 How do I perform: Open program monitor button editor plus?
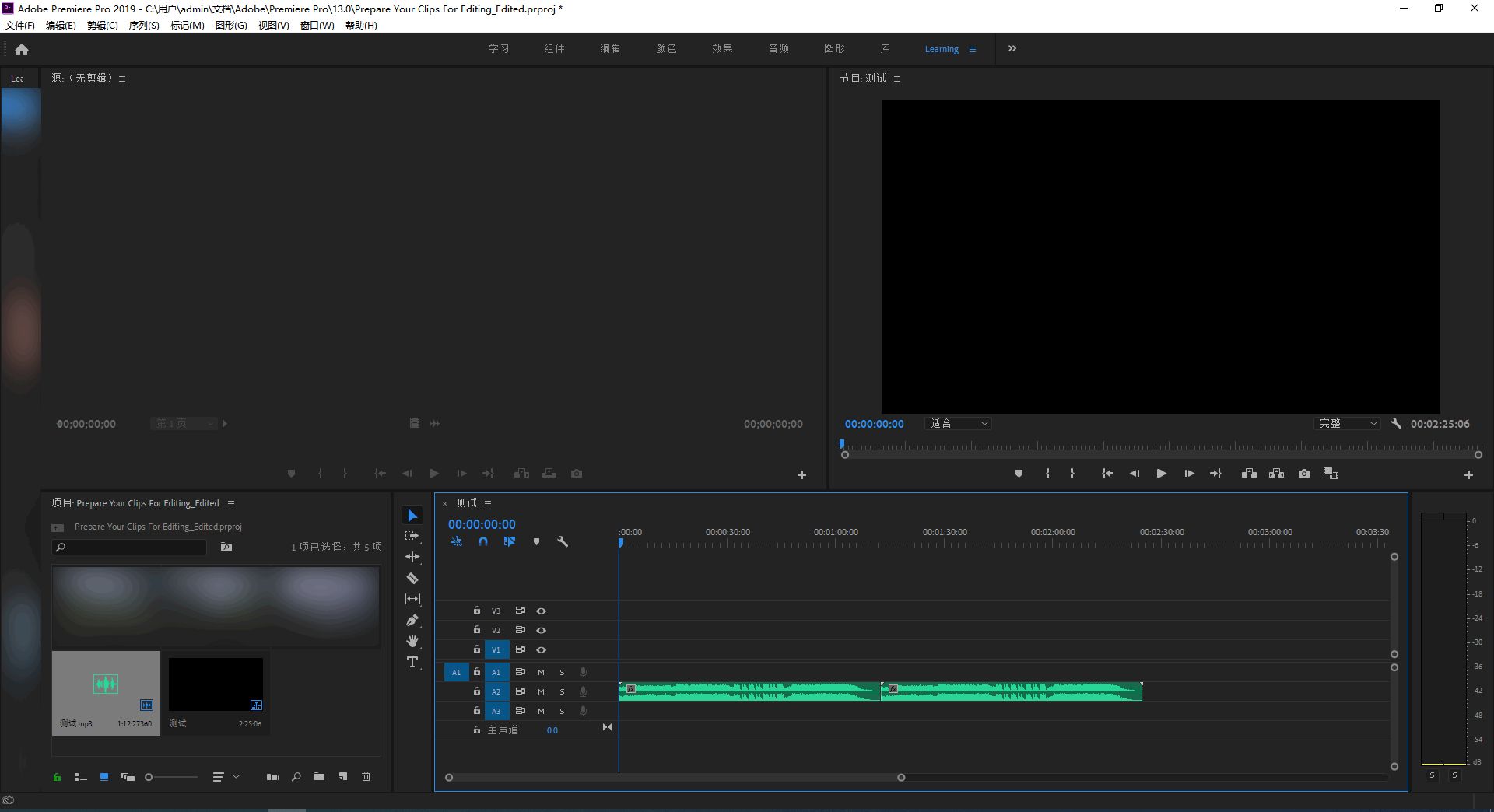click(1468, 474)
